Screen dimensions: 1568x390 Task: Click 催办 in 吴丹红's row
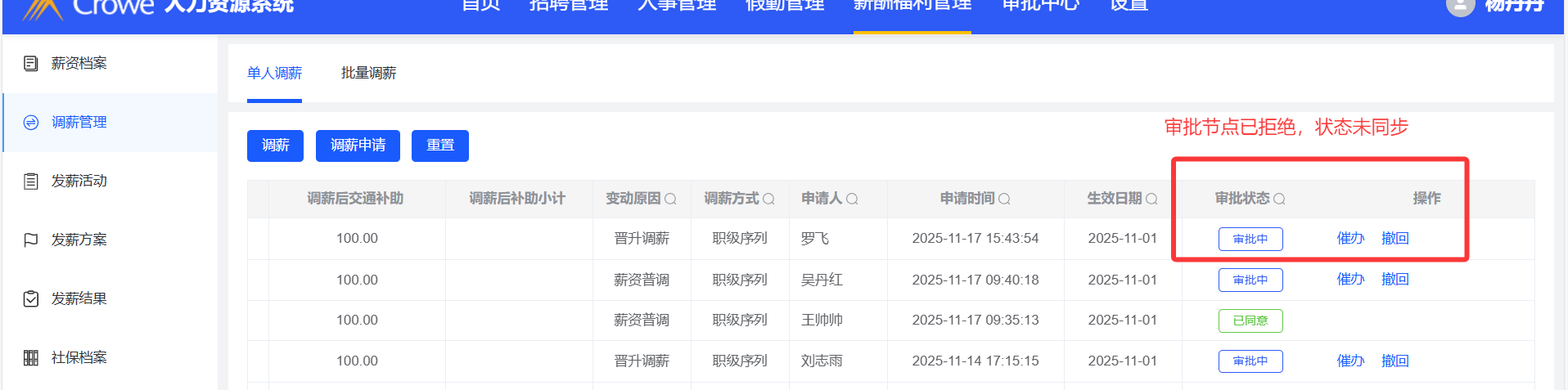click(x=1350, y=280)
